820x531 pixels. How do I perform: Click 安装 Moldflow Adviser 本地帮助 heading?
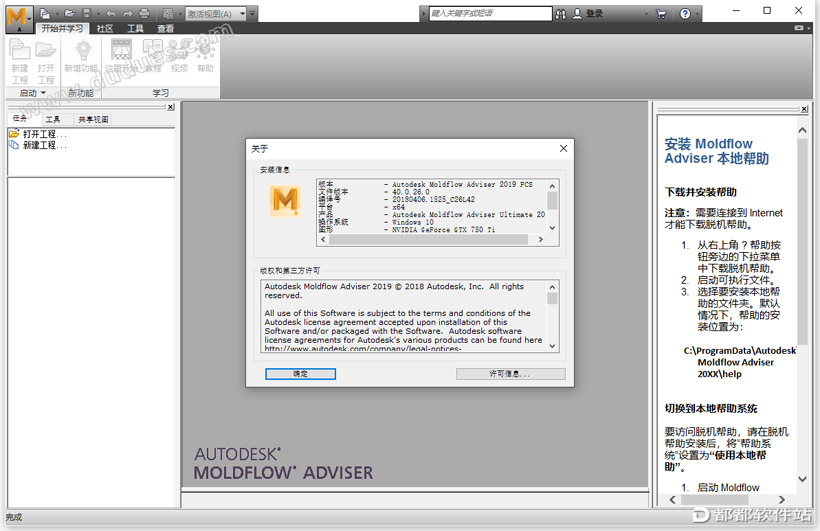pos(716,151)
